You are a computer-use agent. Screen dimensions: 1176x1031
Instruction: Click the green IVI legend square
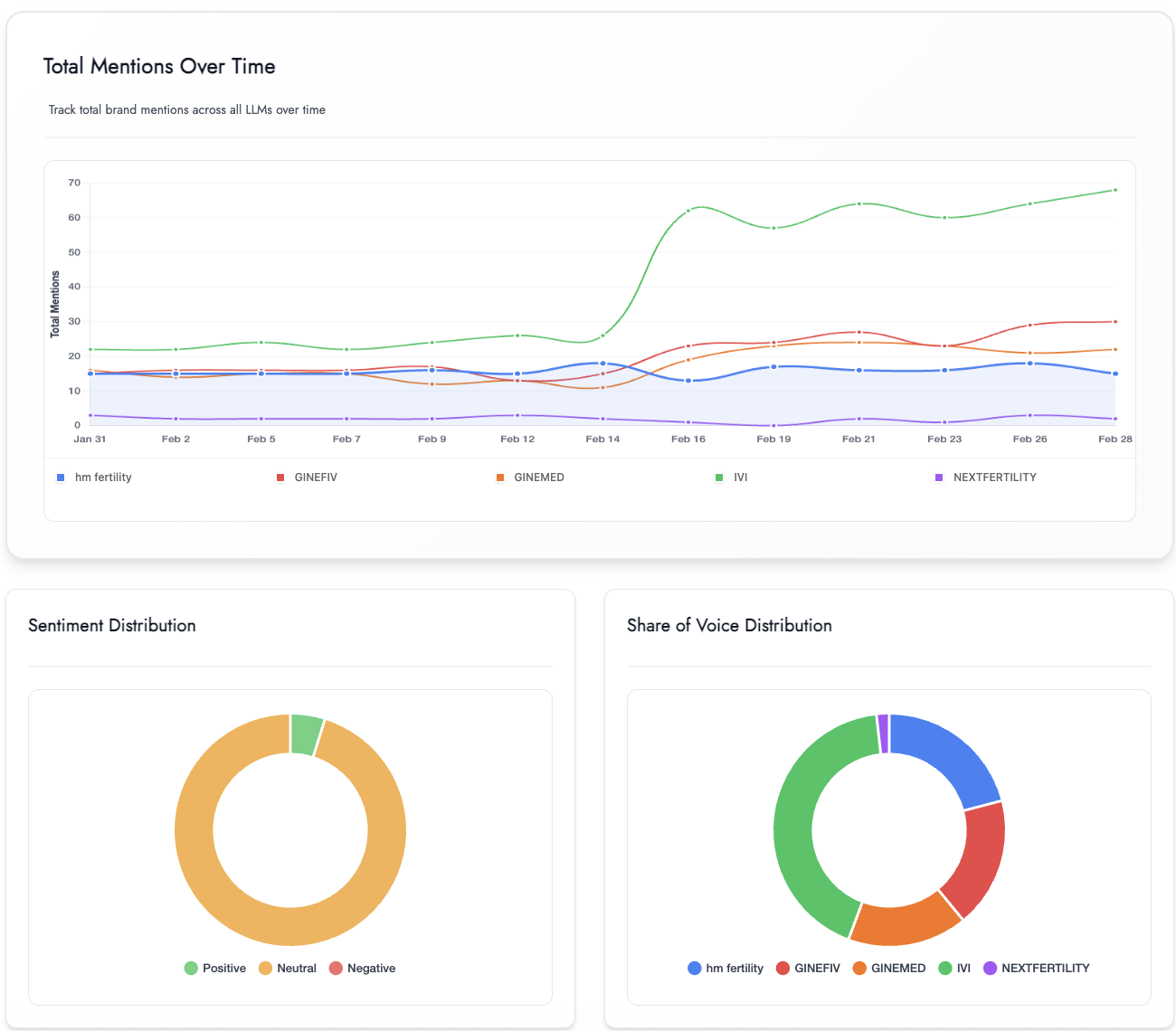(x=720, y=478)
